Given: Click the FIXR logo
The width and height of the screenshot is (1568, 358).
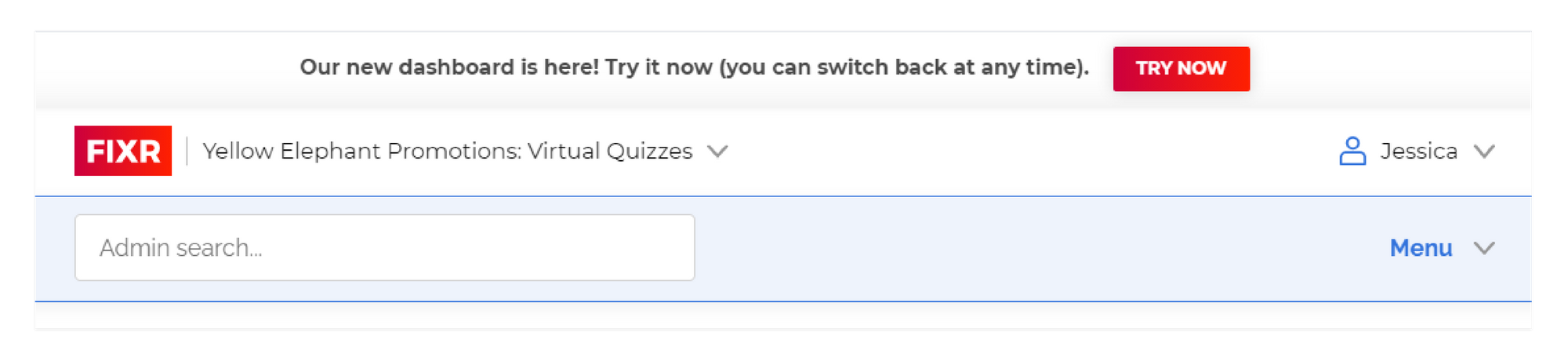Looking at the screenshot, I should click(123, 151).
